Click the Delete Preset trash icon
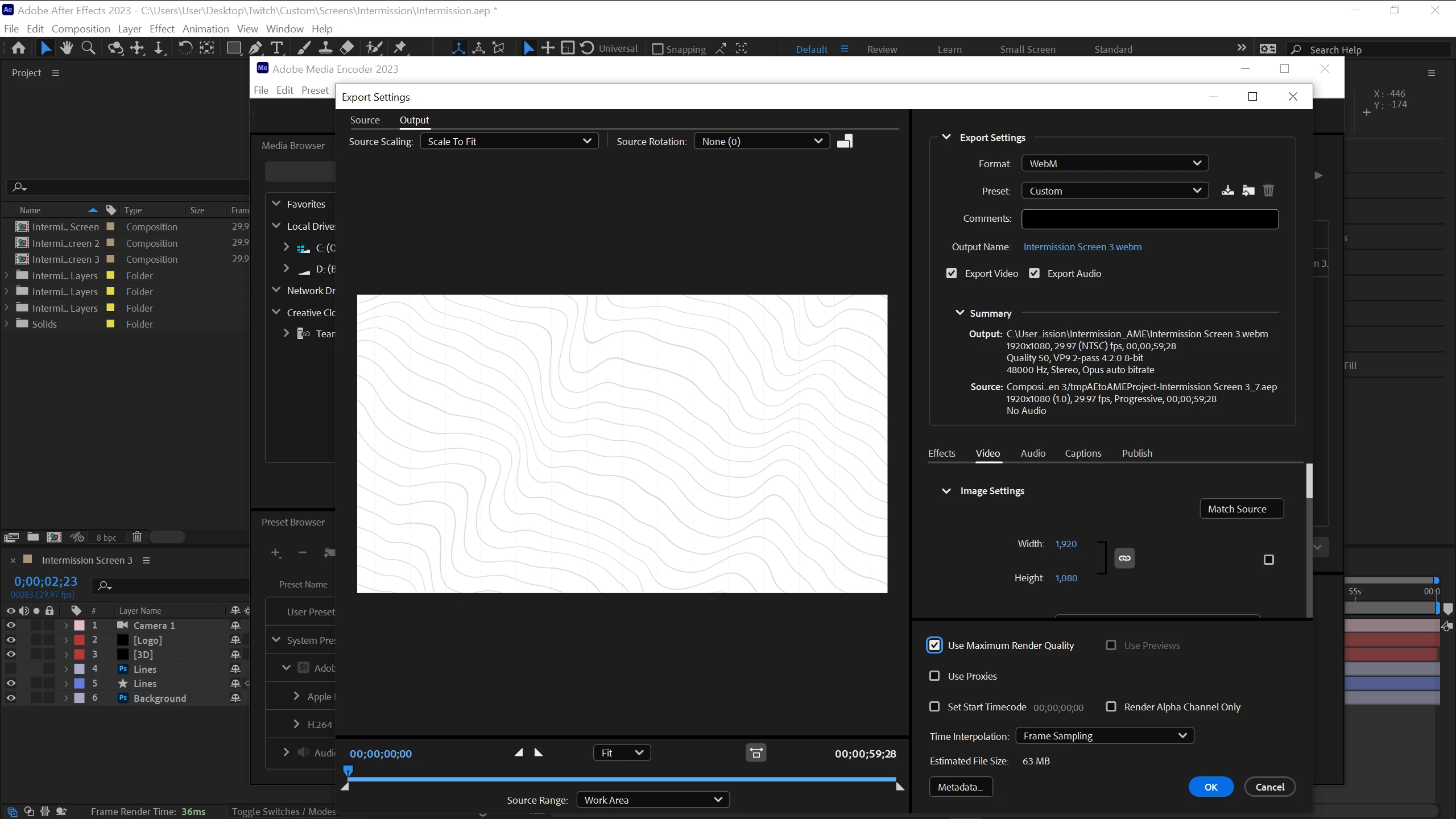 [1268, 191]
